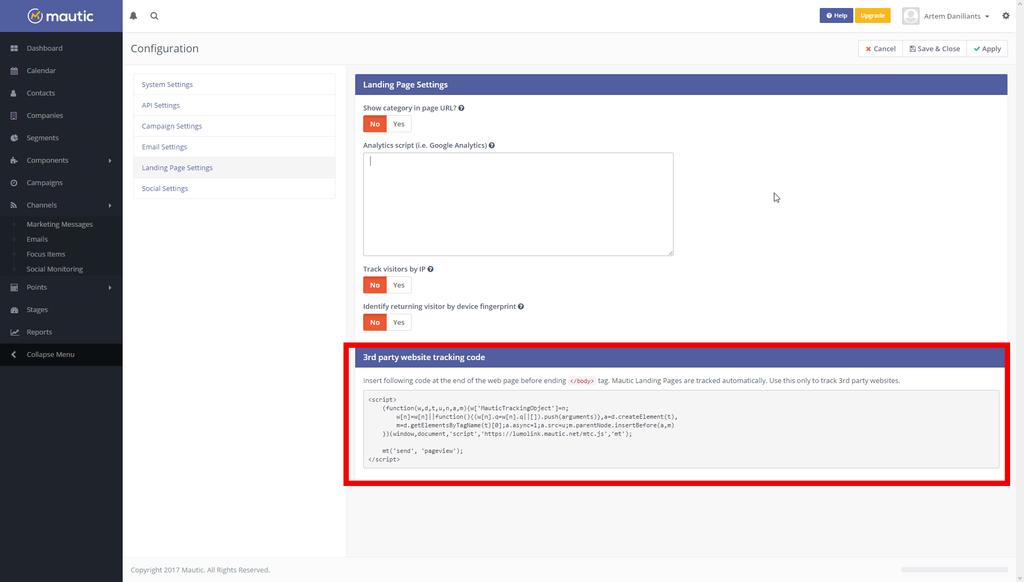Open the Artem Daniliants user dropdown

(x=956, y=16)
